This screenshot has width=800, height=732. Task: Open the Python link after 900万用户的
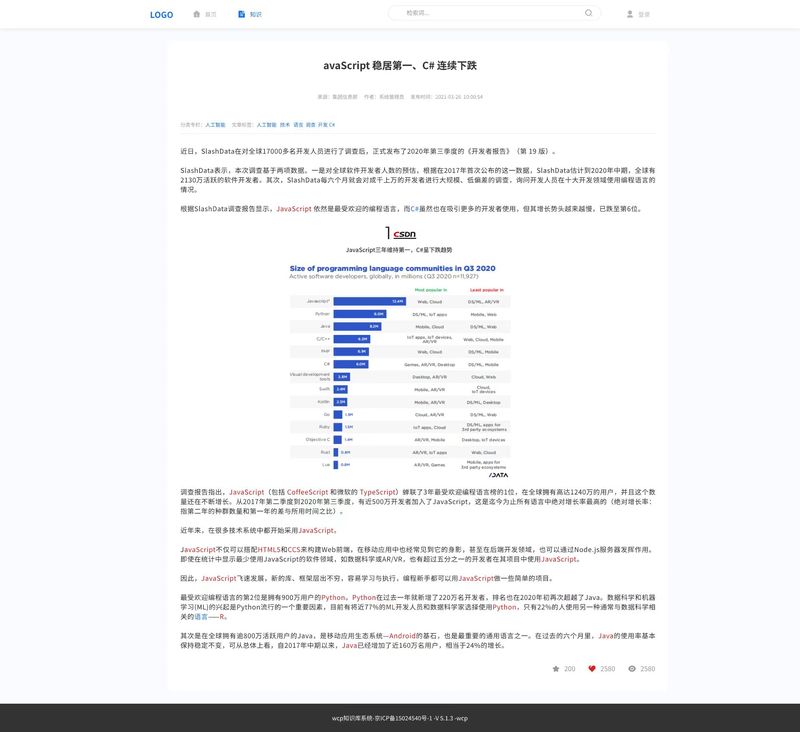[333, 597]
